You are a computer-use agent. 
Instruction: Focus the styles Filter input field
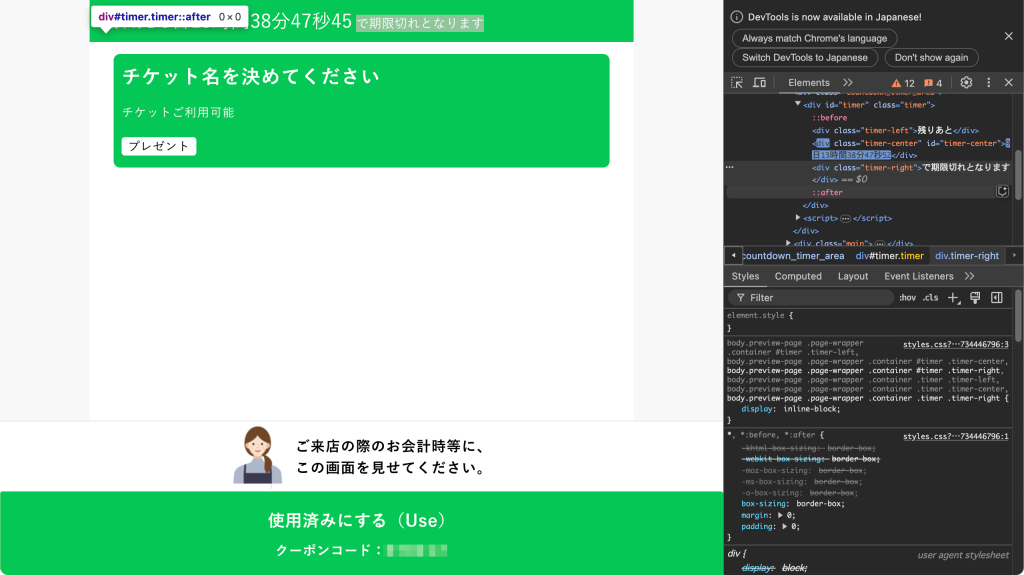tap(810, 297)
